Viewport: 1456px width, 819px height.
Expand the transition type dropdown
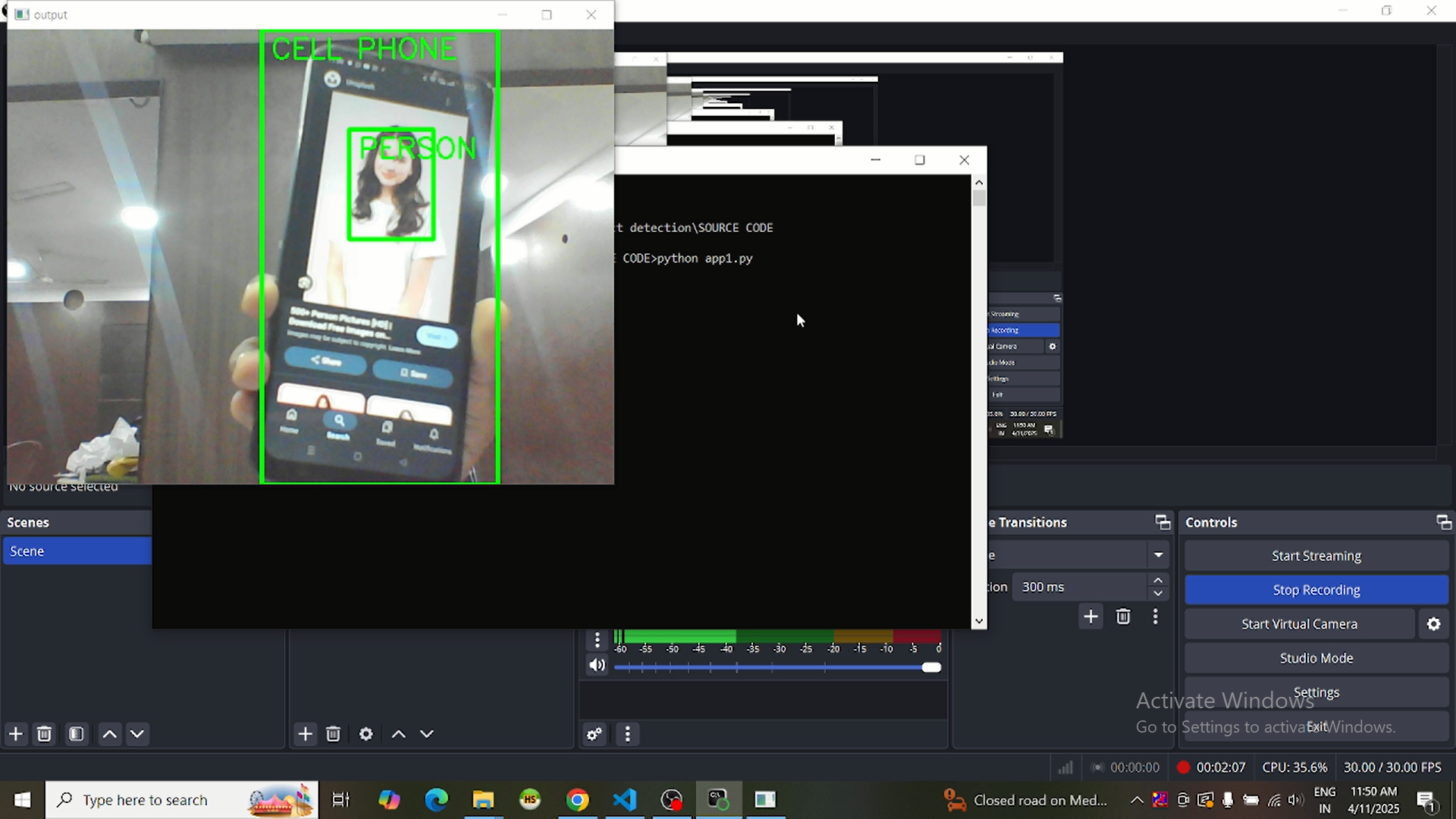click(1159, 555)
